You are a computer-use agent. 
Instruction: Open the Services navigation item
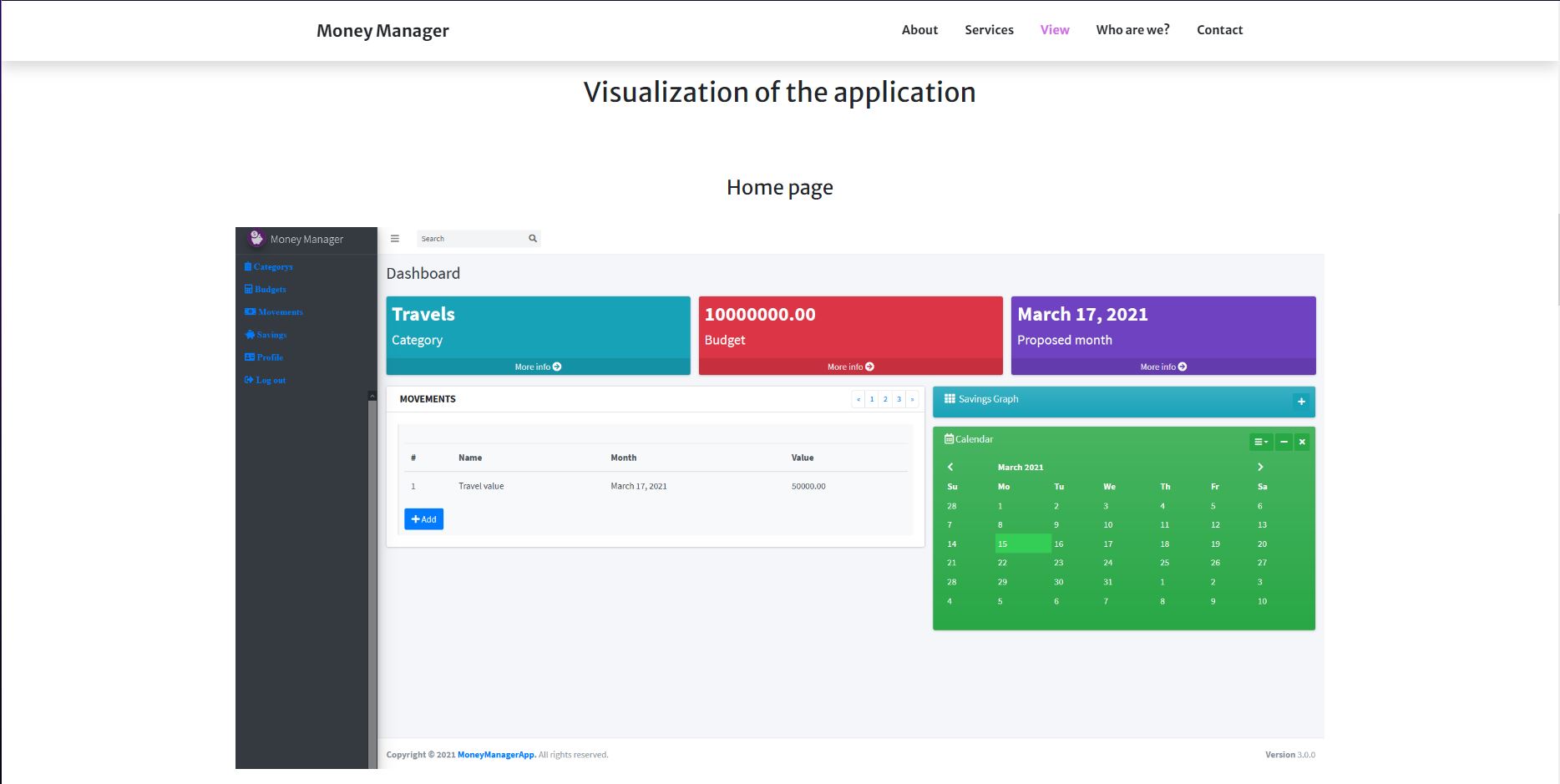point(989,30)
